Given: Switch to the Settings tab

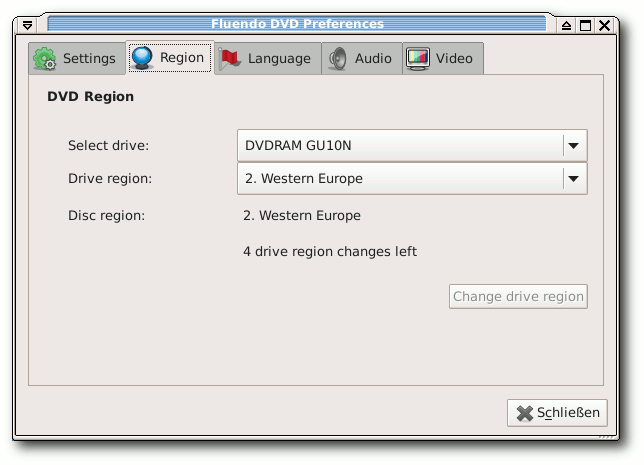Looking at the screenshot, I should pos(77,58).
